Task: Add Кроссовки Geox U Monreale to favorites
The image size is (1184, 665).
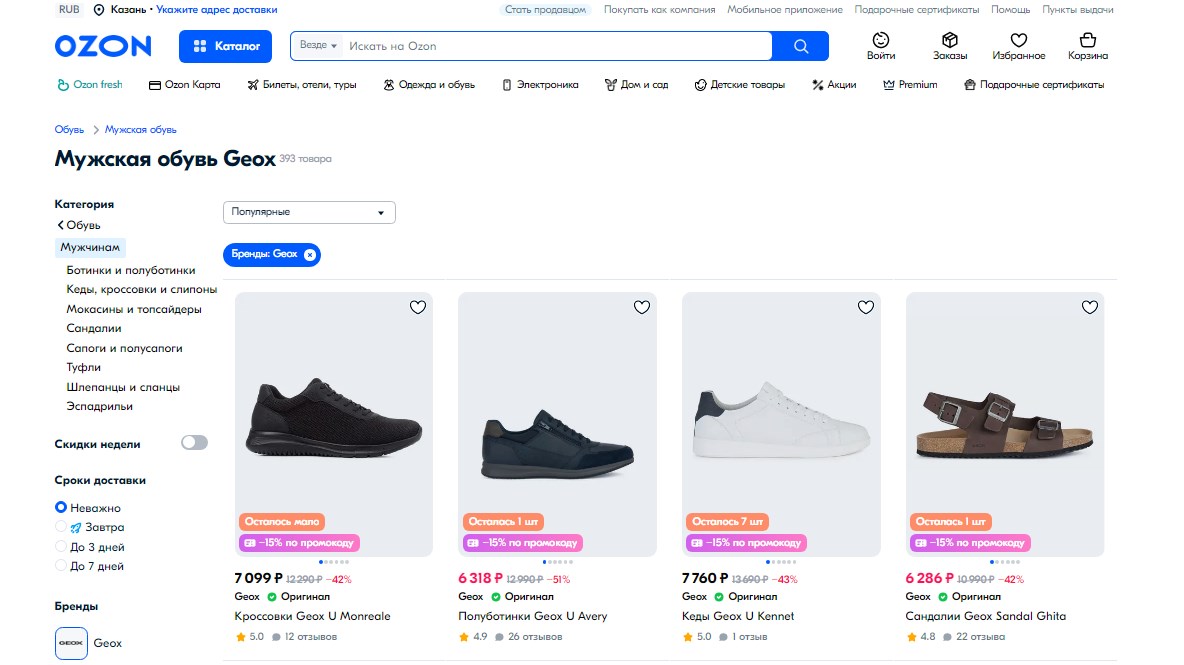Action: (x=418, y=307)
